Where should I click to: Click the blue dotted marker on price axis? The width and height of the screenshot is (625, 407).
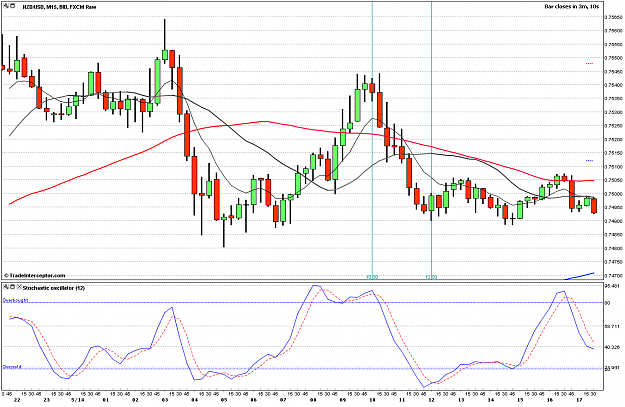click(589, 161)
